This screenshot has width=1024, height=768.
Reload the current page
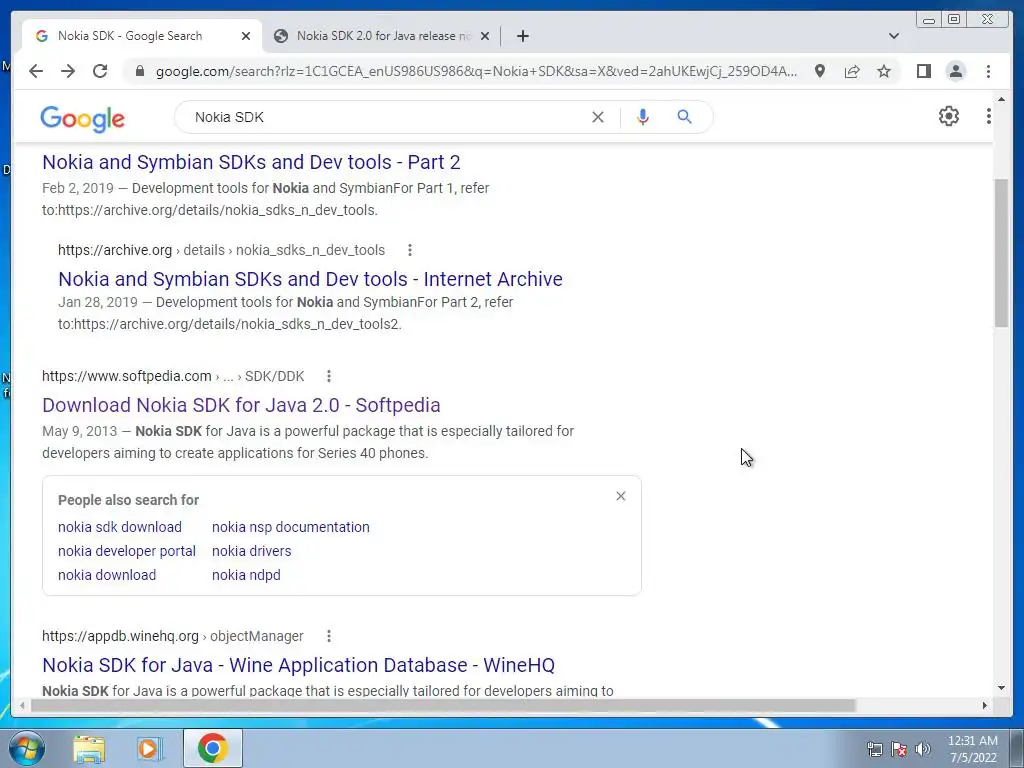100,71
